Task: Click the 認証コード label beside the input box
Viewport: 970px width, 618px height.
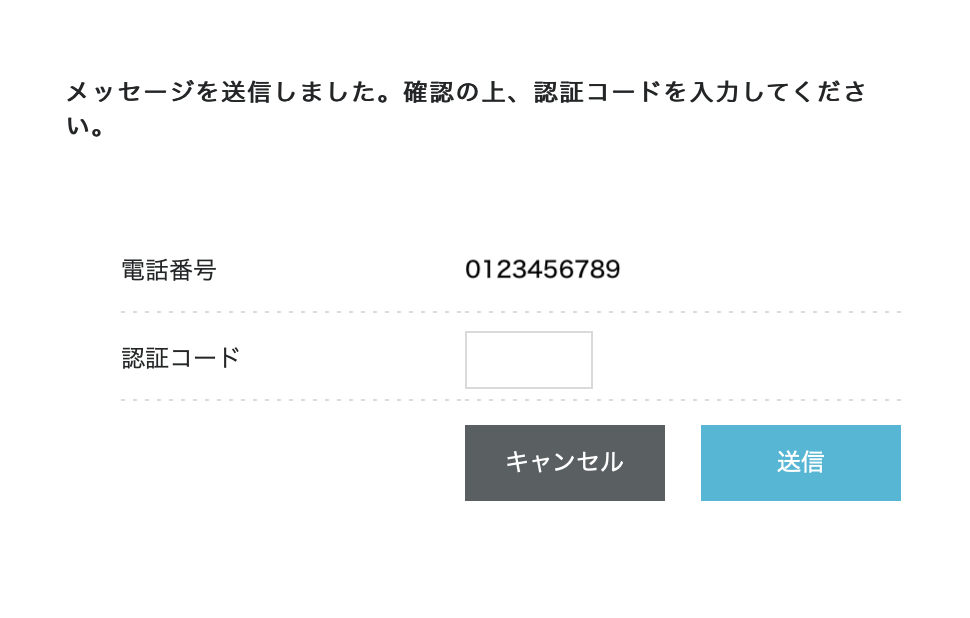Action: [181, 358]
